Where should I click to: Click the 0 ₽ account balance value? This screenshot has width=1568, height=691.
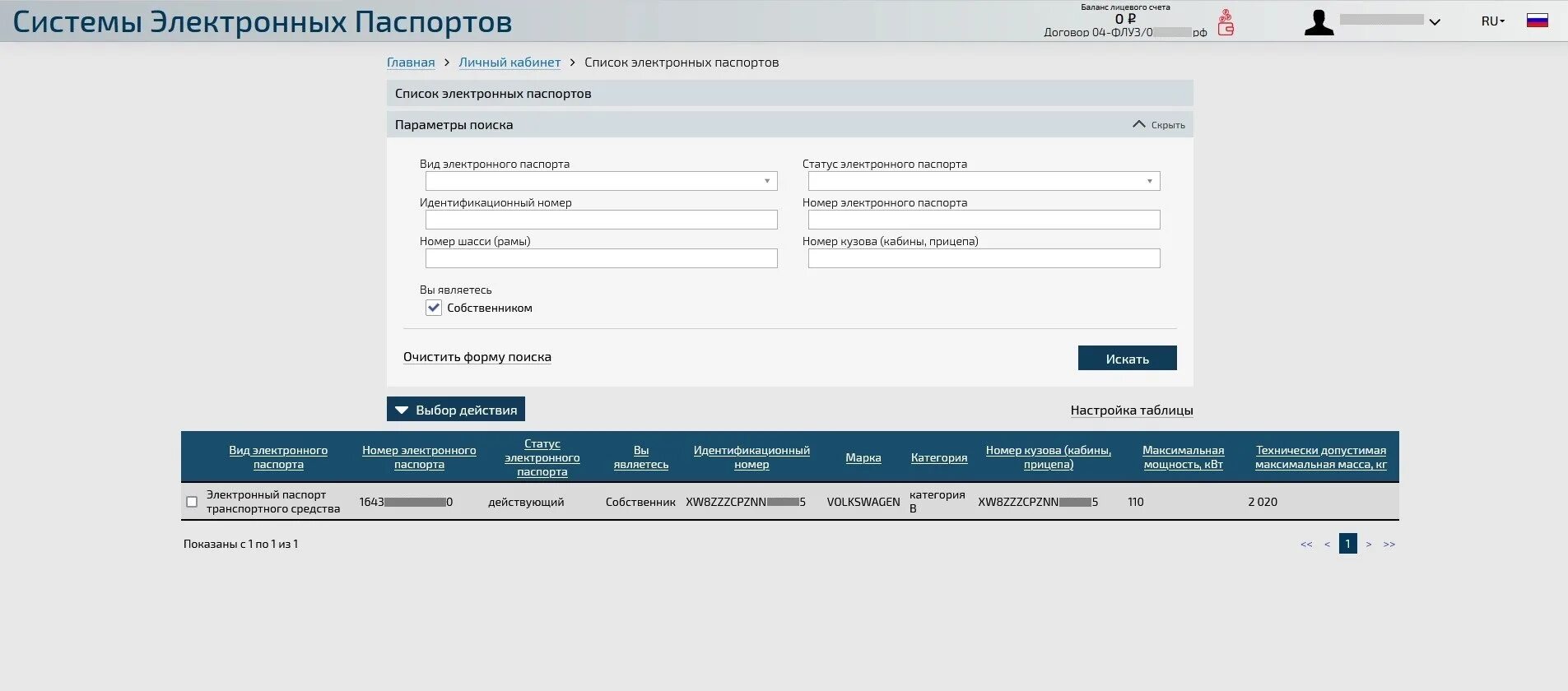(x=1125, y=19)
